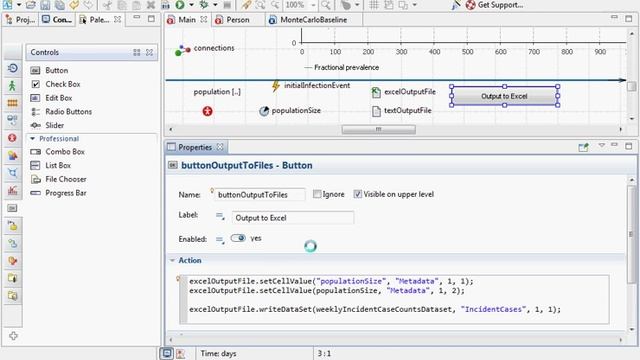
Task: Open the Run button dropdown arrow
Action: (191, 5)
